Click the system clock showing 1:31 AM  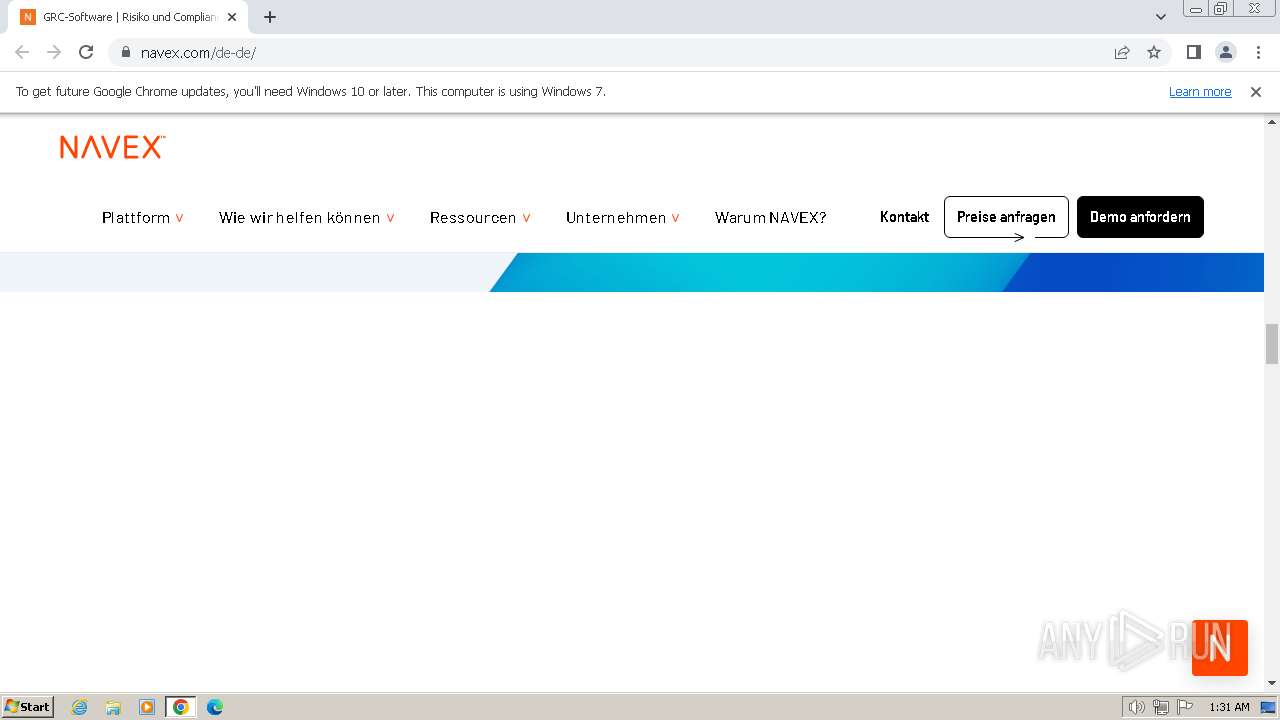click(x=1229, y=707)
